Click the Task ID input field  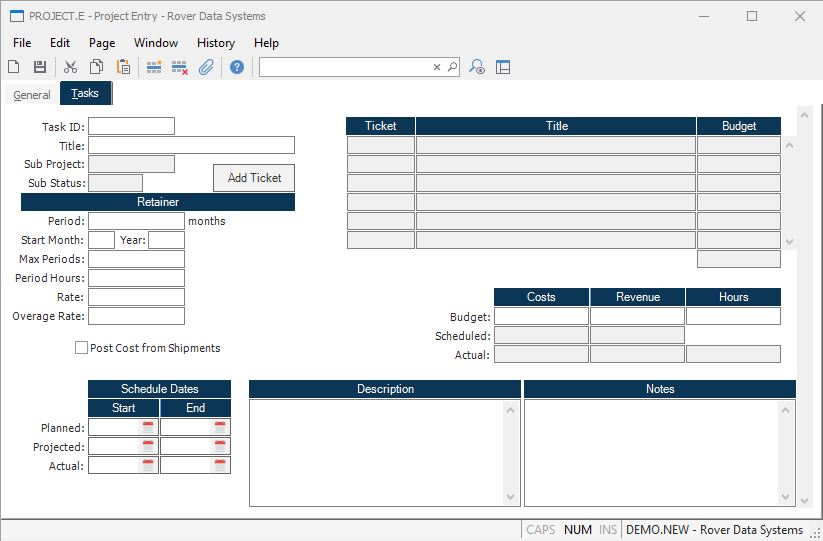pyautogui.click(x=131, y=126)
